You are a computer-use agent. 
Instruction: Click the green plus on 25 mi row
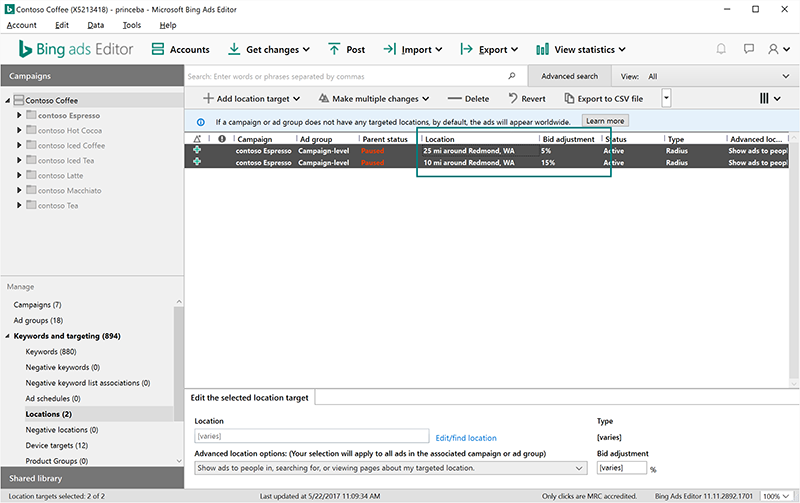(197, 150)
